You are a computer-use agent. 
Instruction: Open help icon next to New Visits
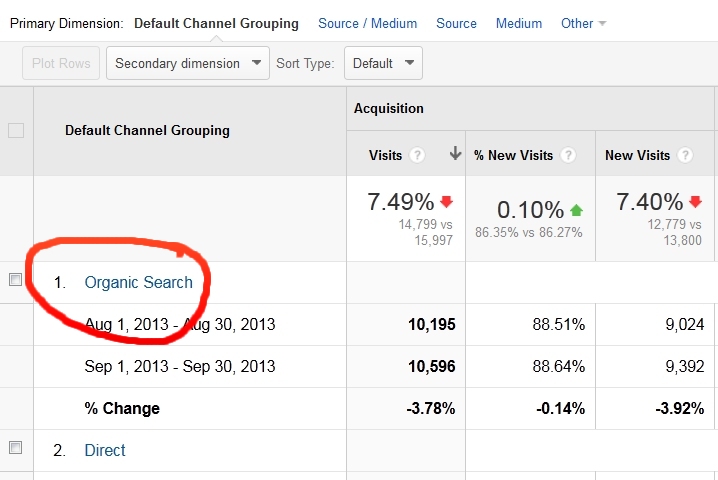click(685, 155)
